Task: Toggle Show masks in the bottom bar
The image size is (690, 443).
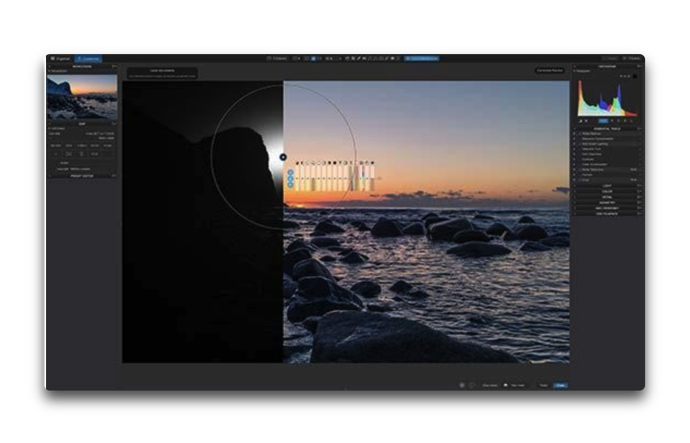Action: 489,385
